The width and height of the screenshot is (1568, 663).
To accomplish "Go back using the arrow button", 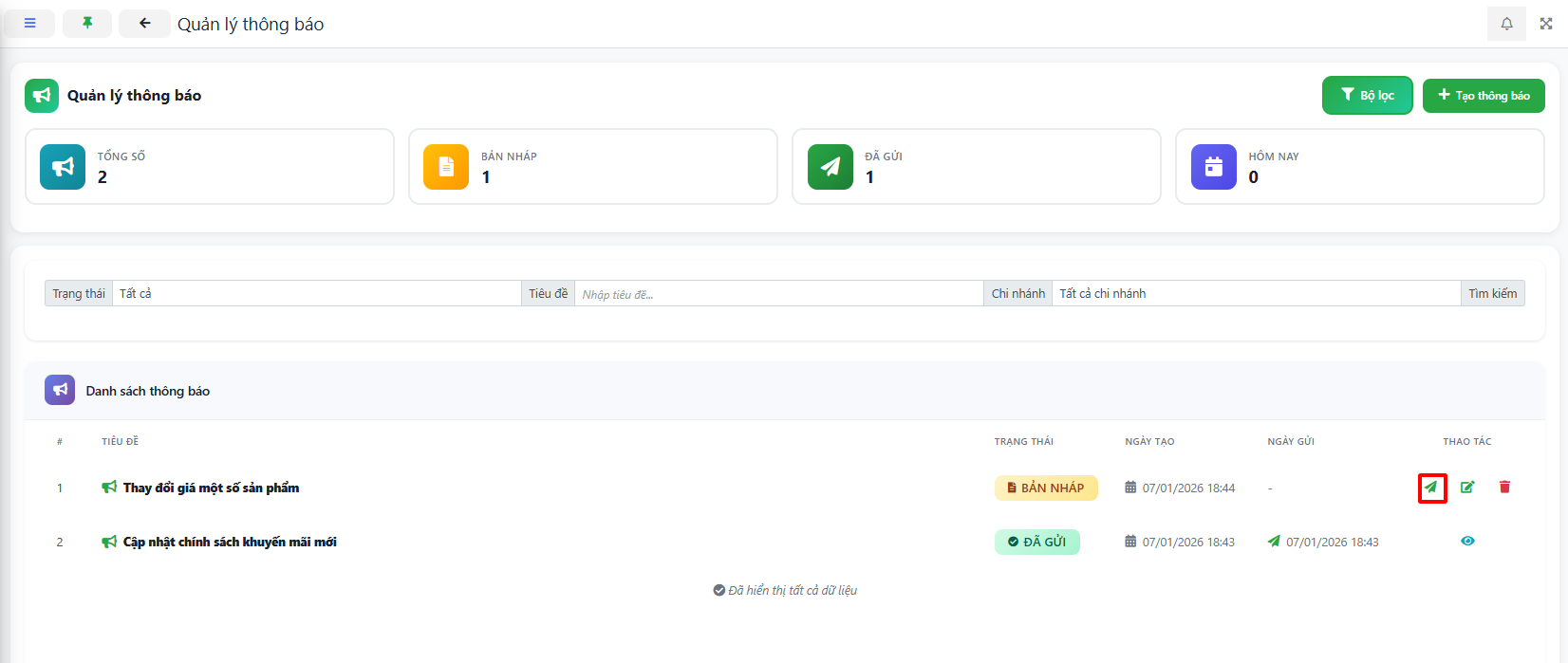I will pos(144,24).
